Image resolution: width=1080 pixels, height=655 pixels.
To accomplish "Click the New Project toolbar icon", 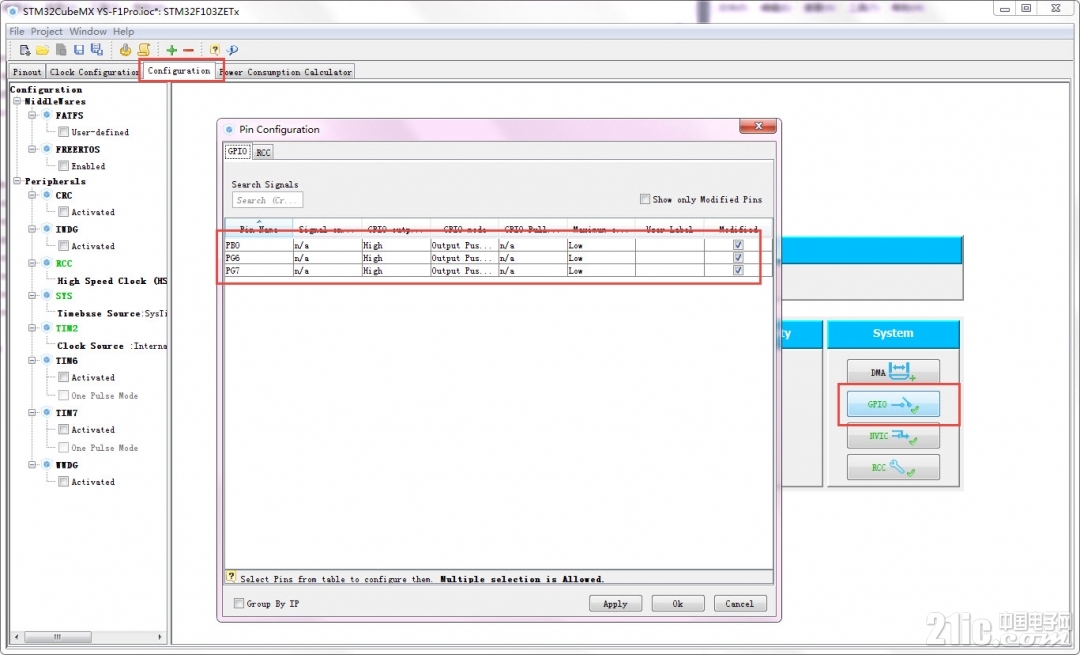I will pos(25,50).
